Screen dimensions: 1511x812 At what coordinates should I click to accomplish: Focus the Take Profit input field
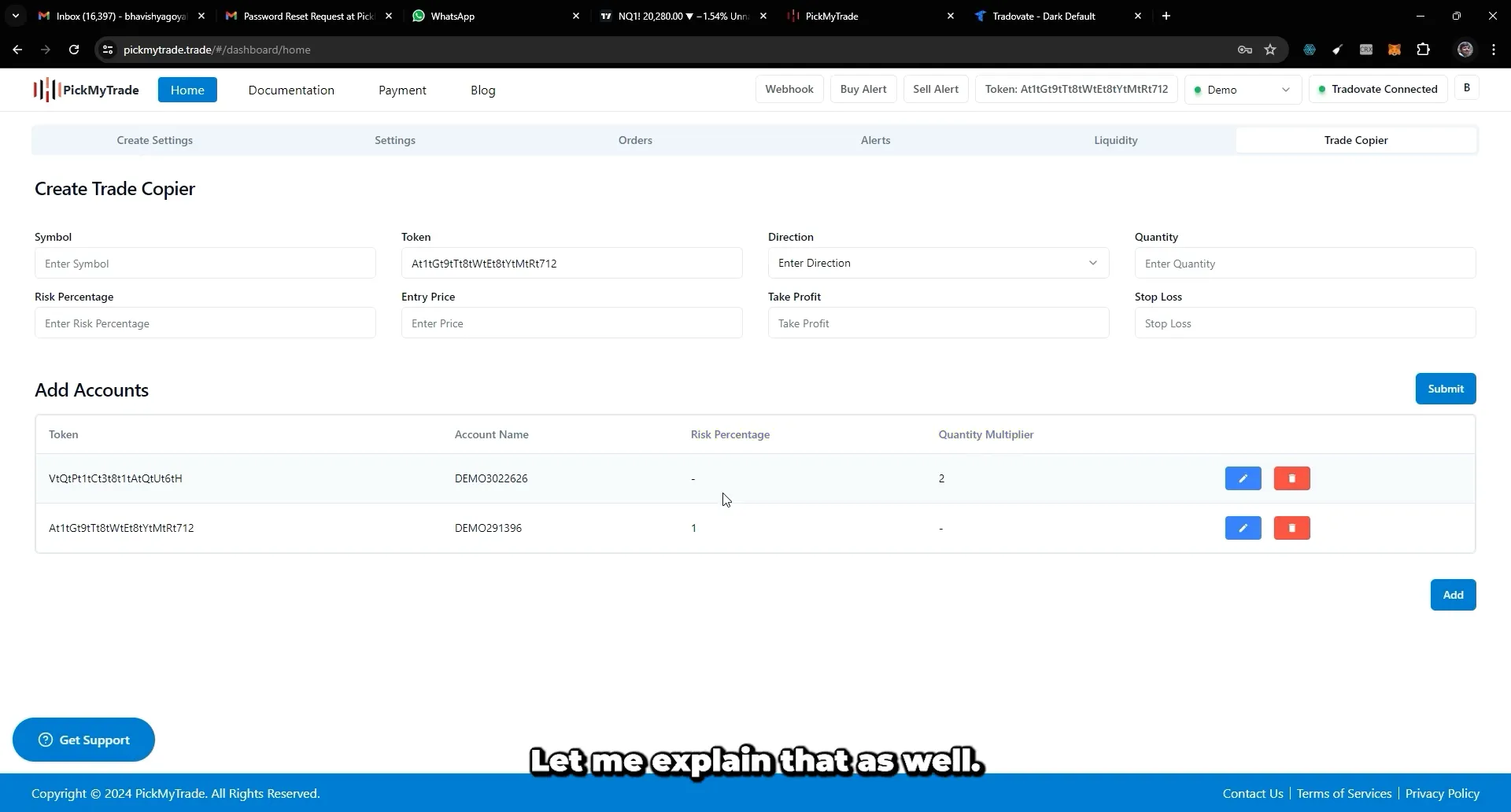pyautogui.click(x=938, y=323)
